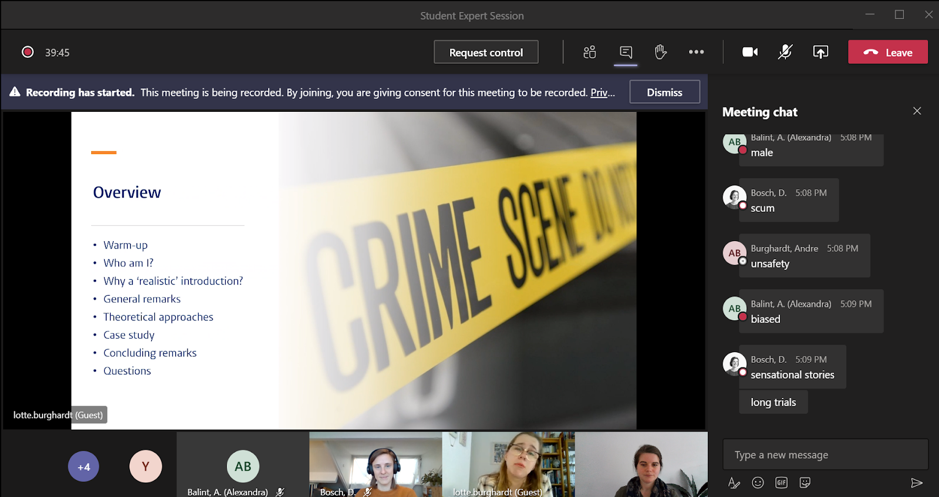
Task: Open the message Format options
Action: coord(734,483)
